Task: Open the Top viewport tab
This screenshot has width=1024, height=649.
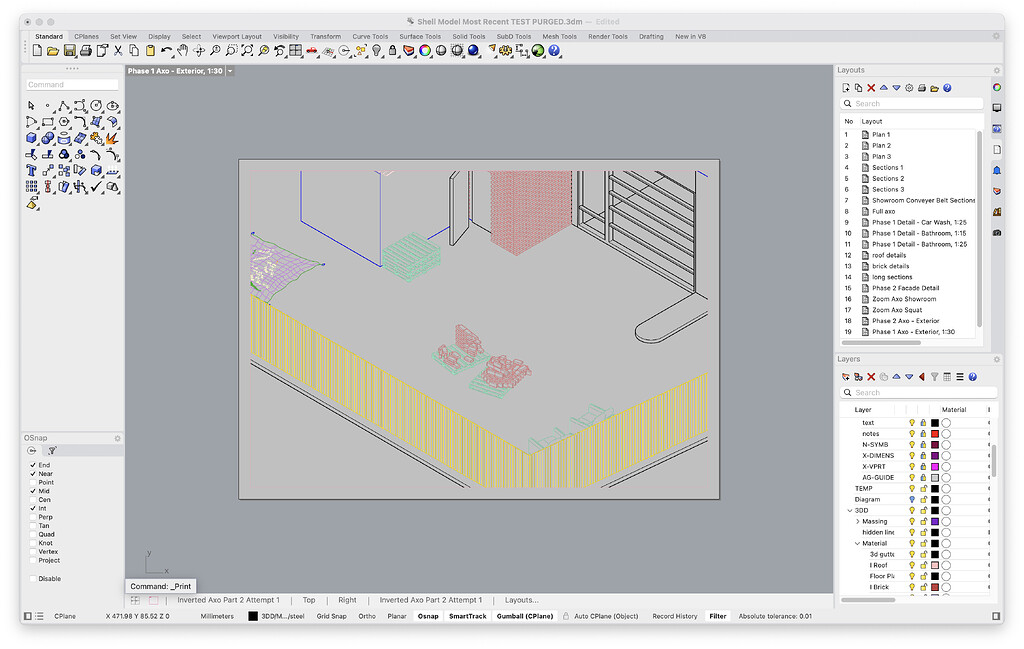Action: click(309, 600)
